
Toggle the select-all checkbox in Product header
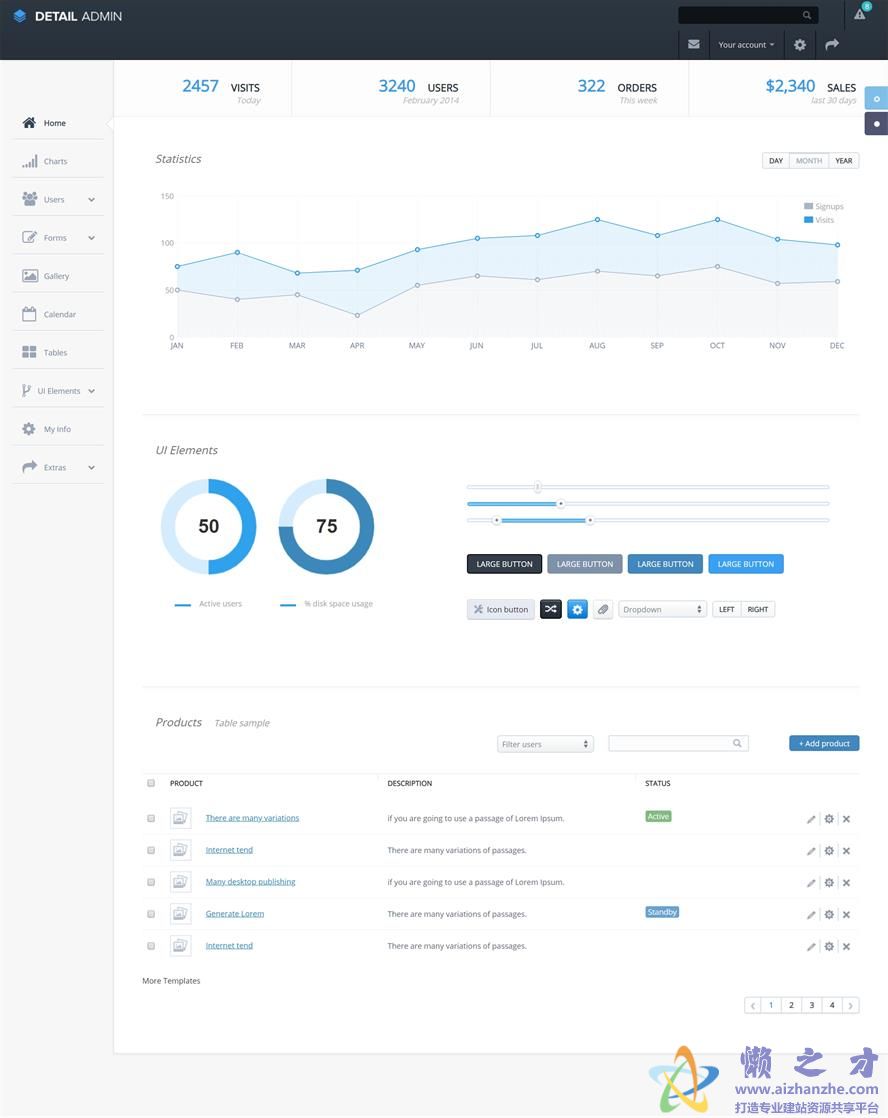pyautogui.click(x=151, y=783)
